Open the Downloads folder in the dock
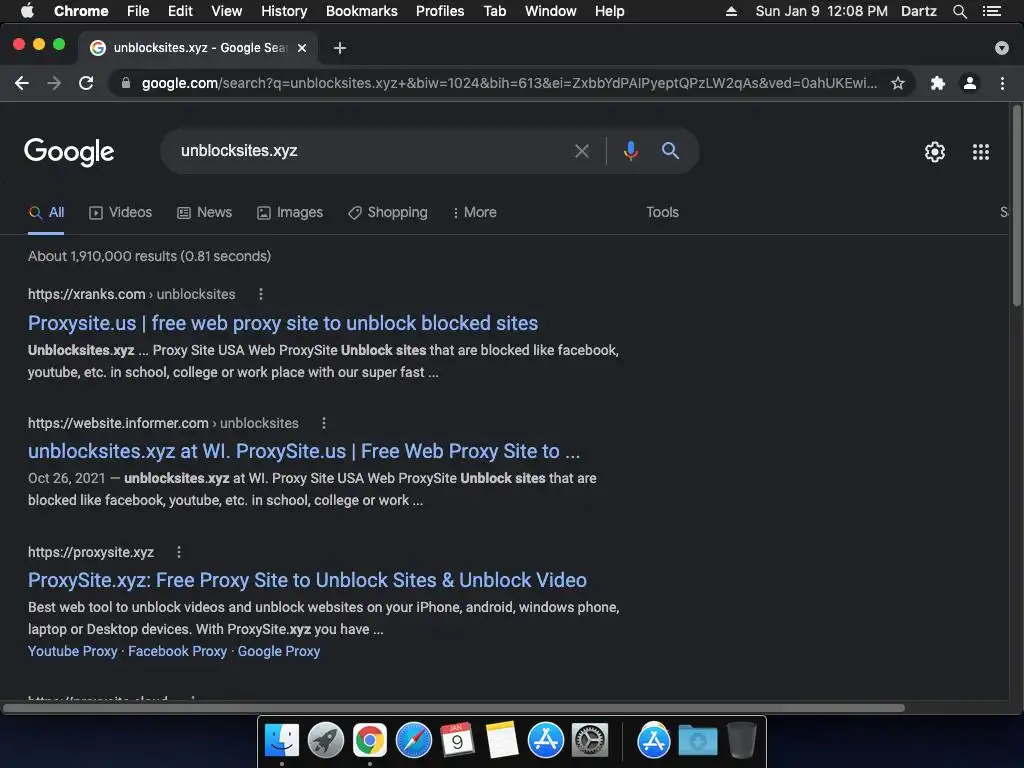 tap(697, 741)
